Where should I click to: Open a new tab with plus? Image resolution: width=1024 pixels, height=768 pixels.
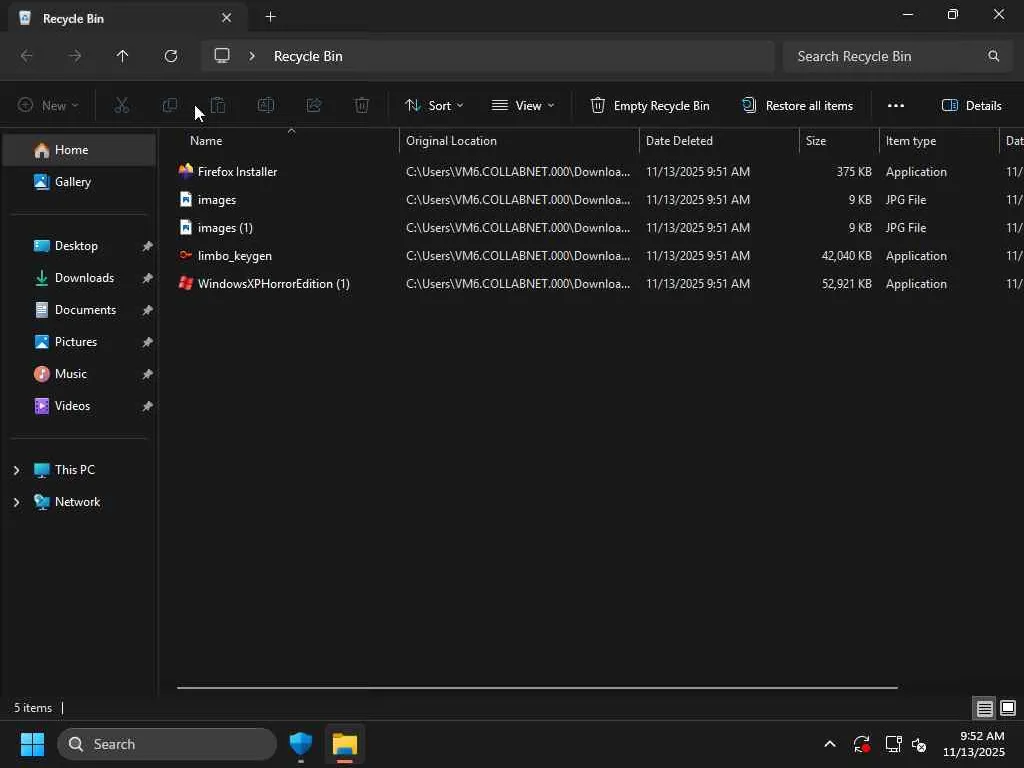[270, 17]
